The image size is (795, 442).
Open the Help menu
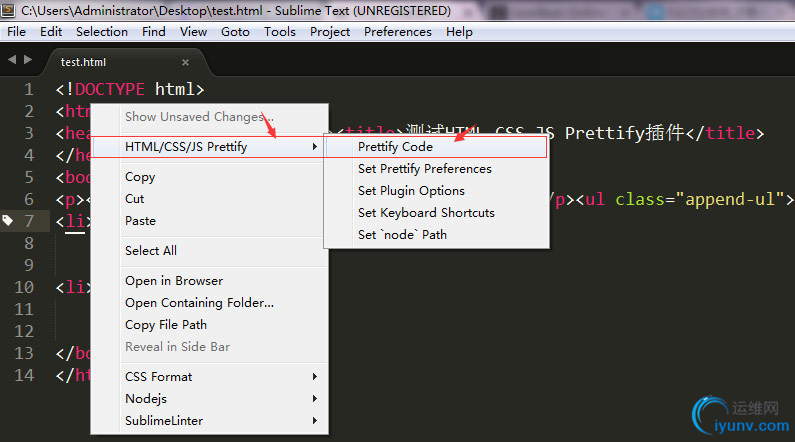(459, 32)
